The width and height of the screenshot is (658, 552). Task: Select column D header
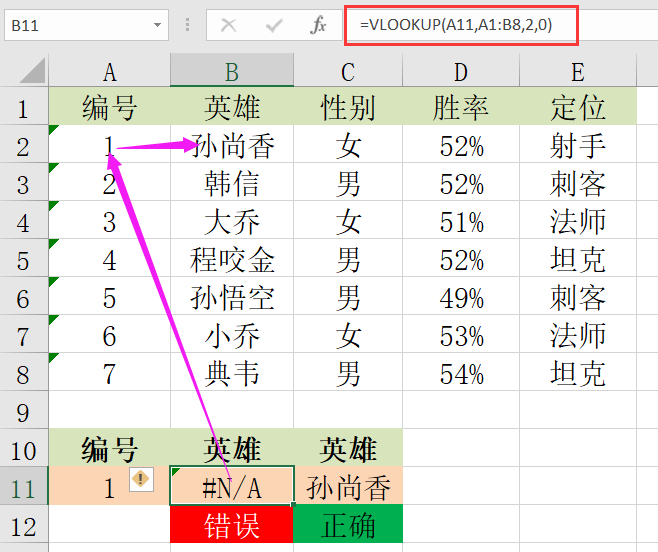pos(461,71)
